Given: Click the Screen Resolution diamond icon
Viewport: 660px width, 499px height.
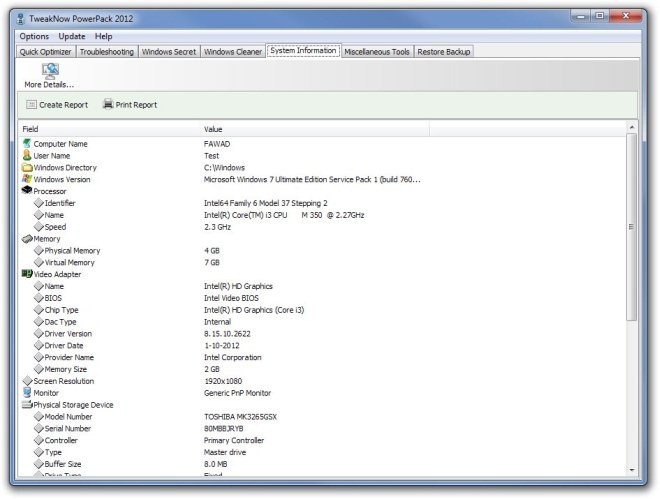Looking at the screenshot, I should coord(27,381).
